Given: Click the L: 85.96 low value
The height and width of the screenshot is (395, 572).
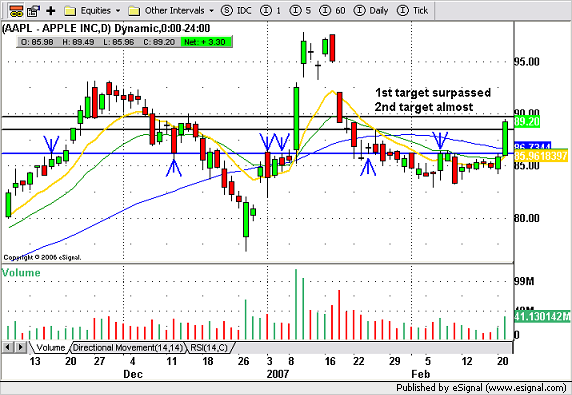Looking at the screenshot, I should (x=119, y=42).
